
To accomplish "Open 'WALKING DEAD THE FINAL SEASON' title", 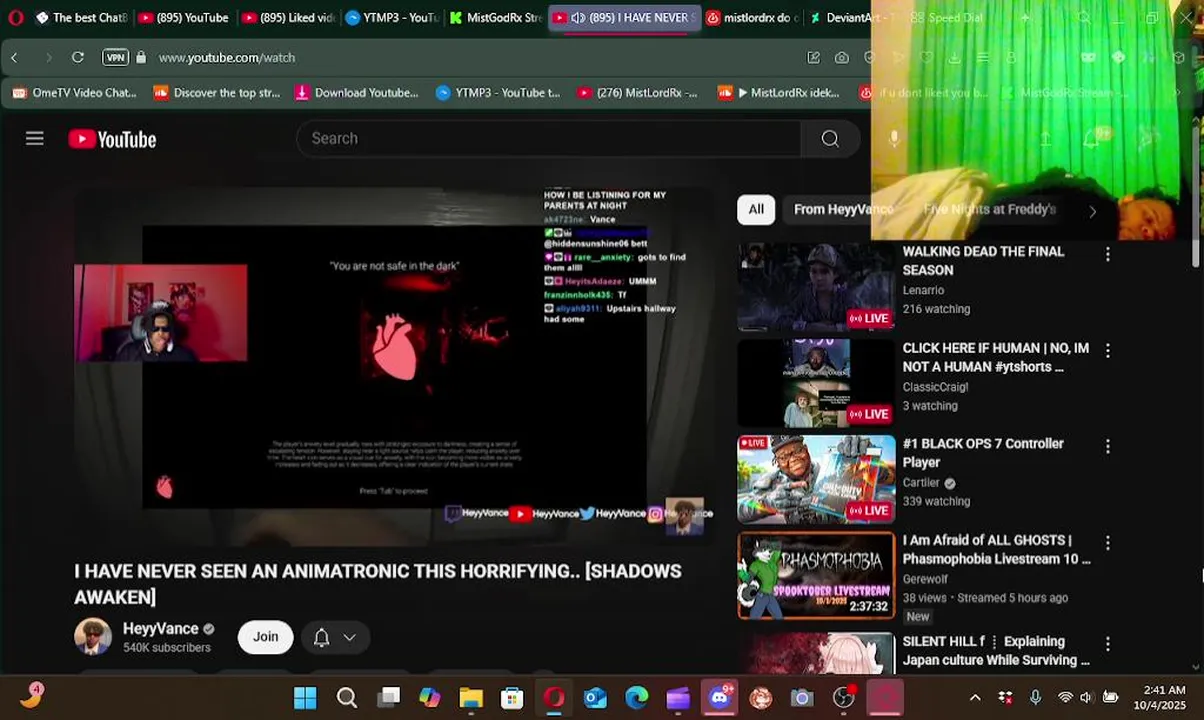I will (x=983, y=260).
